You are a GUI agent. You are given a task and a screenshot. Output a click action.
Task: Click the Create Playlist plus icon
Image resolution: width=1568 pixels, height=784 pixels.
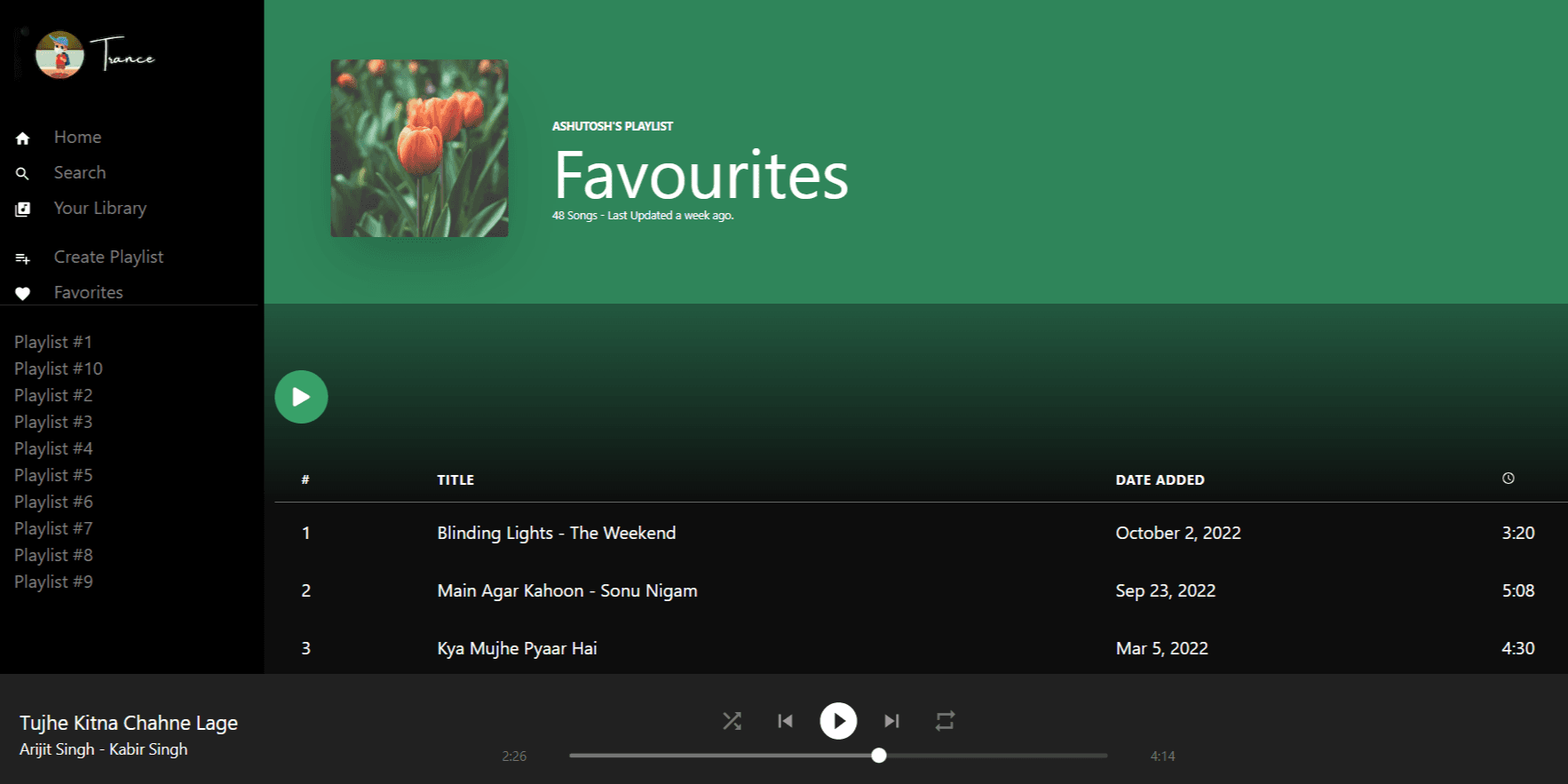click(x=23, y=258)
